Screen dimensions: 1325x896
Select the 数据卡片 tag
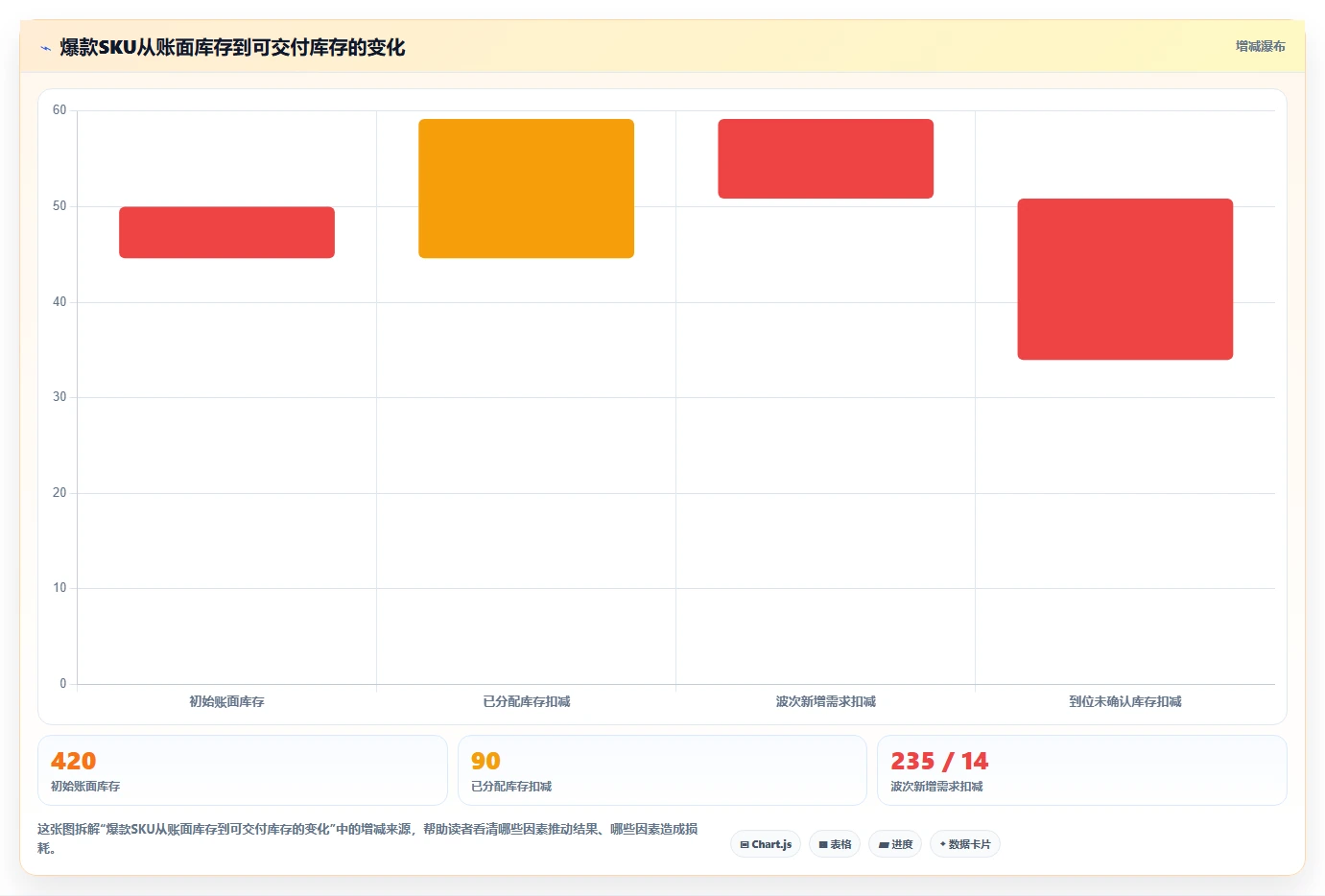[965, 844]
